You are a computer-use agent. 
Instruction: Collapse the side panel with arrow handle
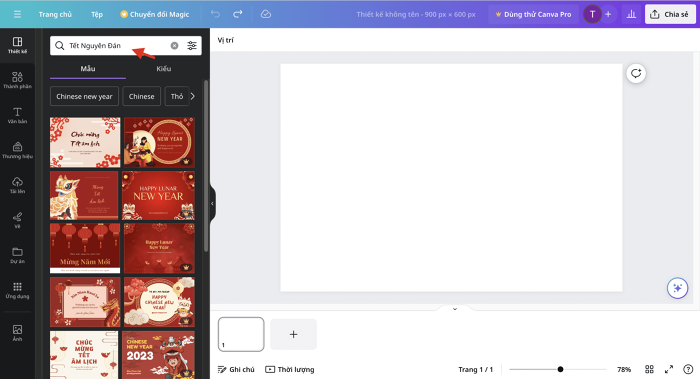(x=212, y=204)
